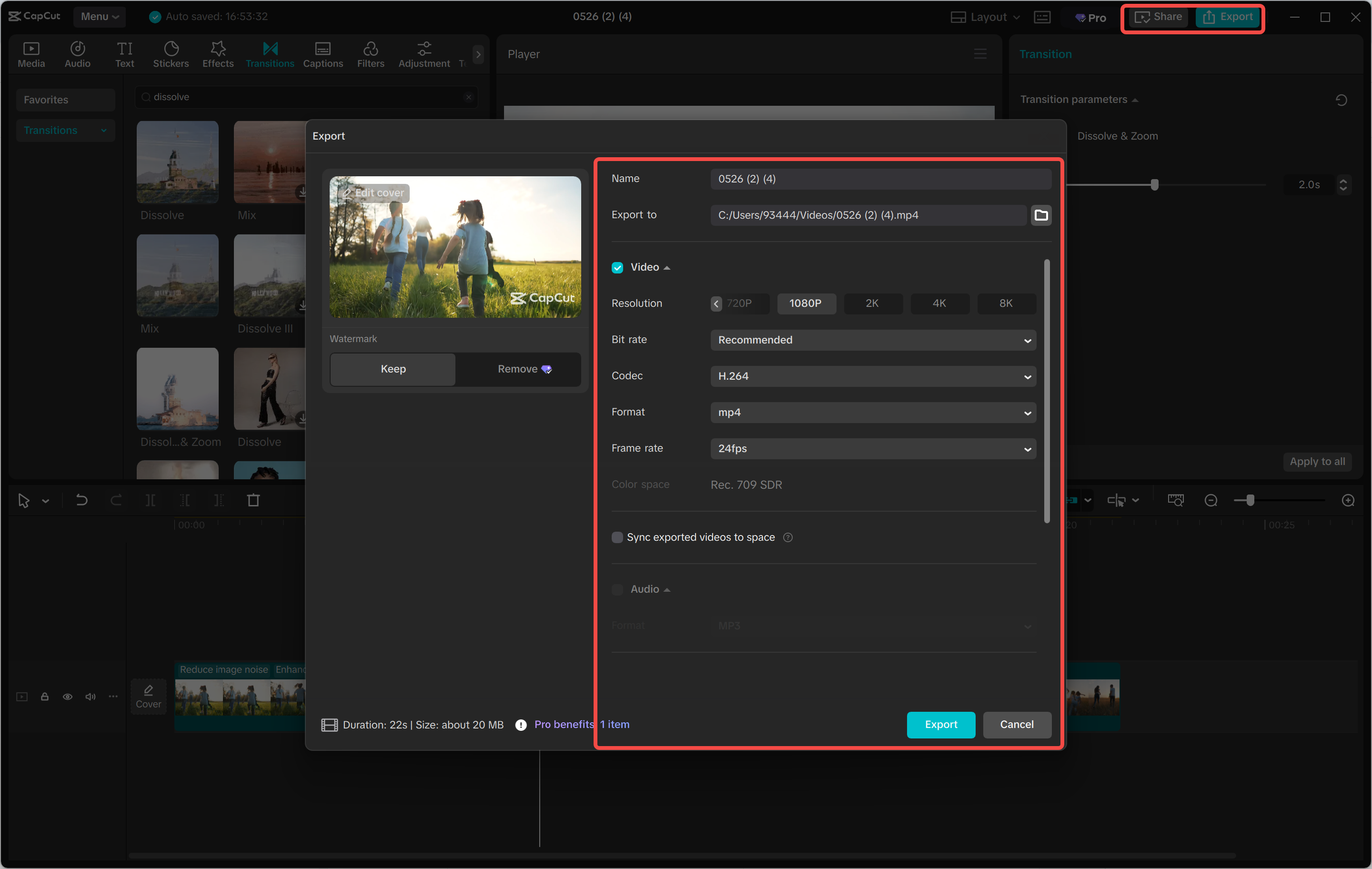Image resolution: width=1372 pixels, height=869 pixels.
Task: Select the 4K resolution button
Action: point(939,303)
